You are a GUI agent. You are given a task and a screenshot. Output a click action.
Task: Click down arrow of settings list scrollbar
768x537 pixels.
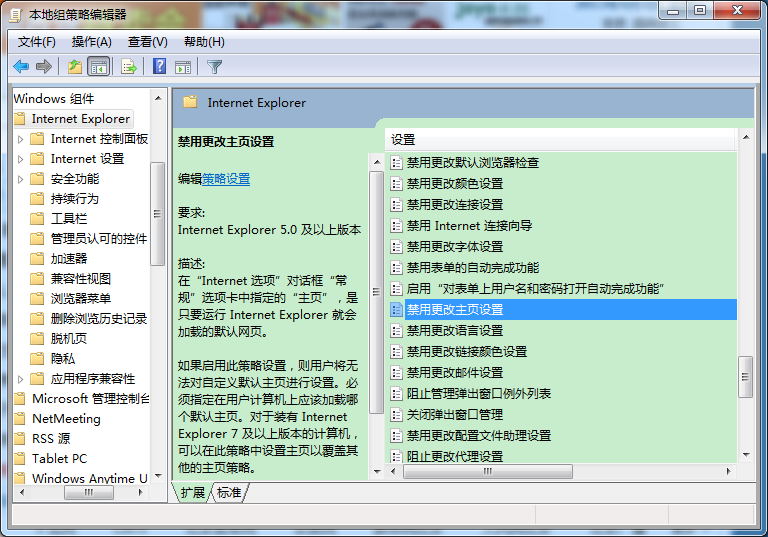[x=745, y=455]
